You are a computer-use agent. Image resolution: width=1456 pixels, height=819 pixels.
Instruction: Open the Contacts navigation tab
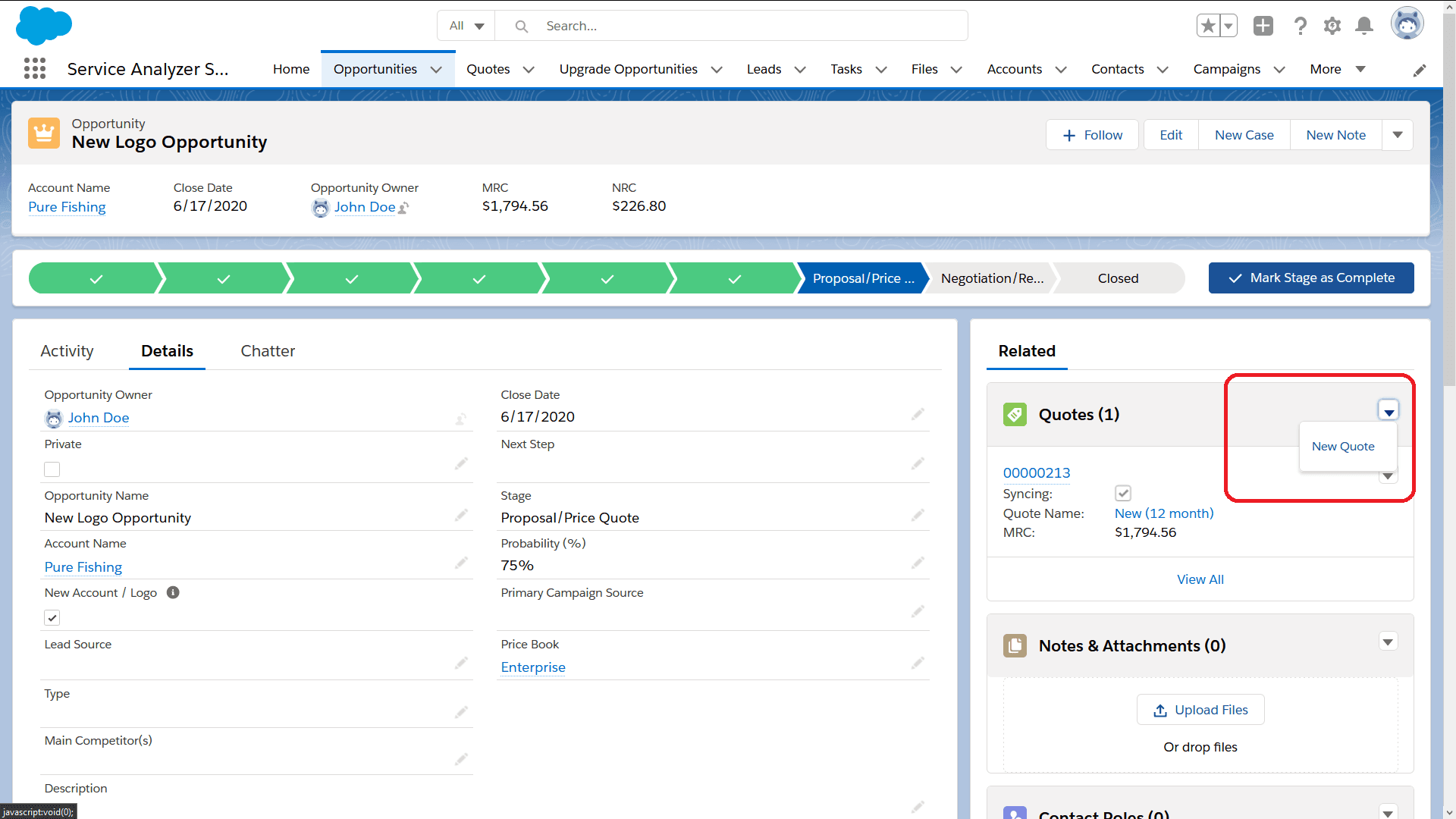[x=1117, y=69]
